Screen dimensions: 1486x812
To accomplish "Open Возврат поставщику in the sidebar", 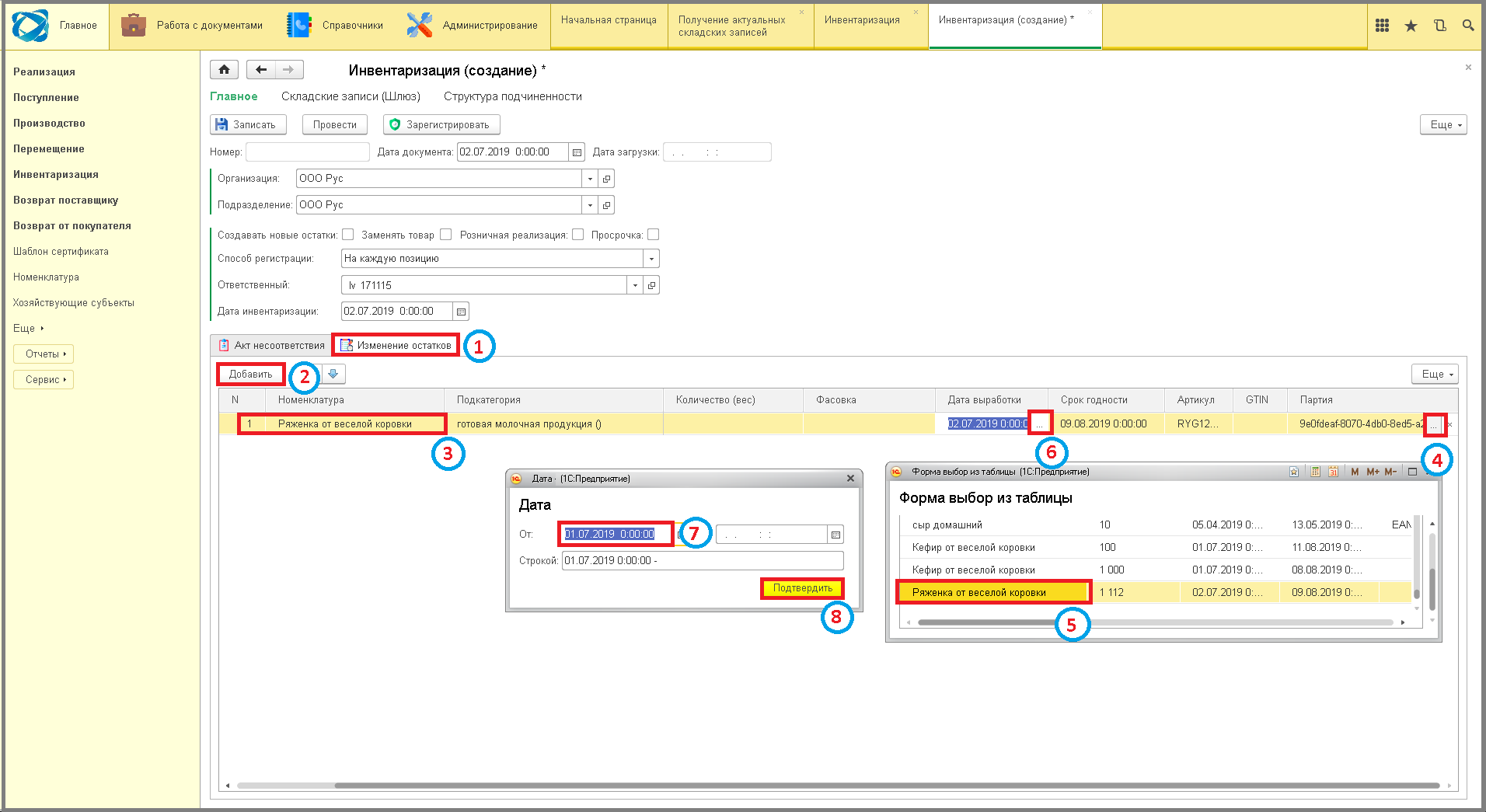I will (x=65, y=200).
